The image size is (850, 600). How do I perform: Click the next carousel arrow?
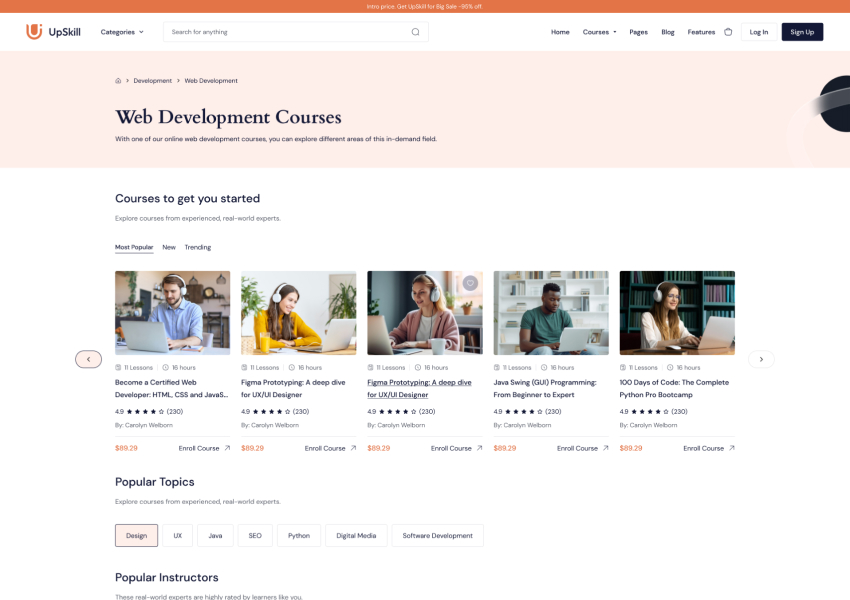point(761,359)
